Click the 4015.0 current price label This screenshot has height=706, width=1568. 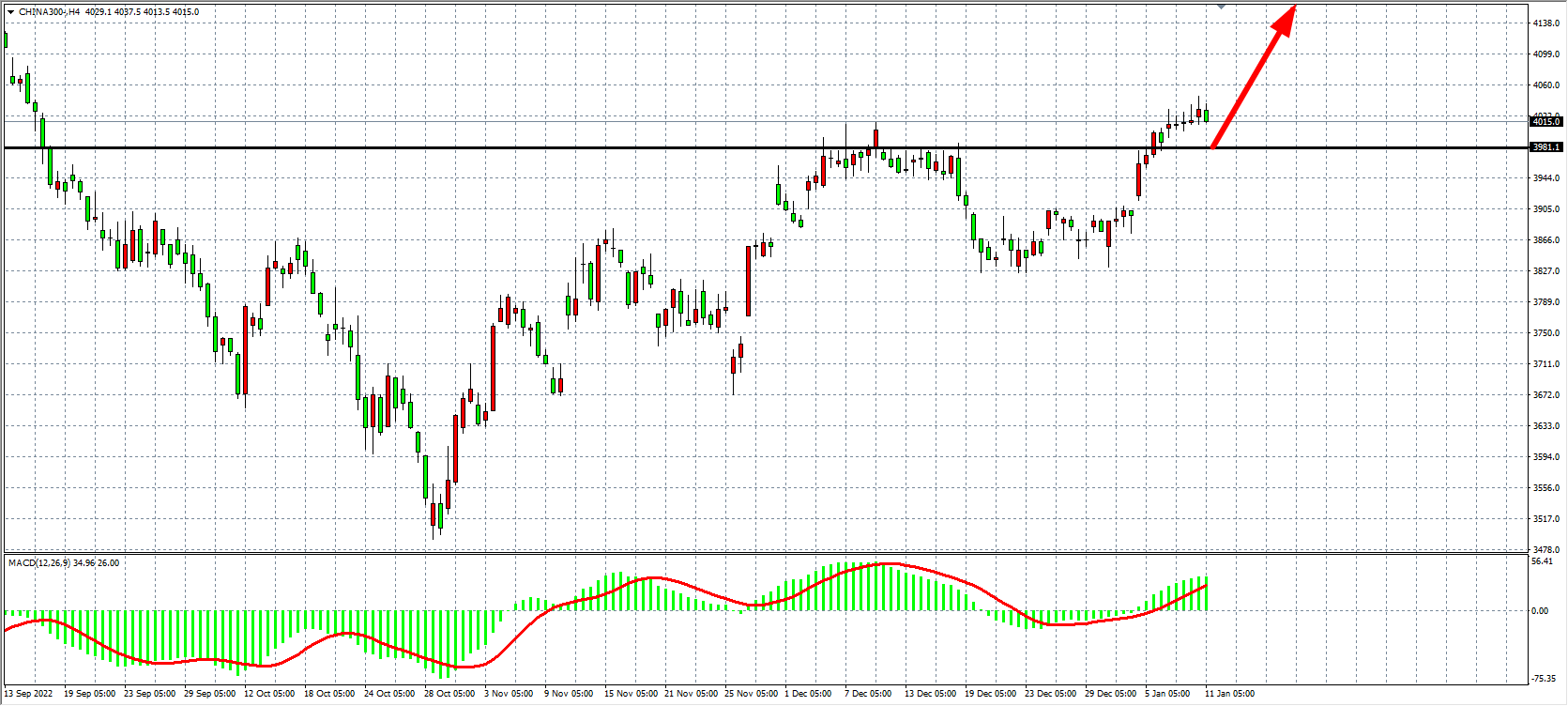[1545, 121]
